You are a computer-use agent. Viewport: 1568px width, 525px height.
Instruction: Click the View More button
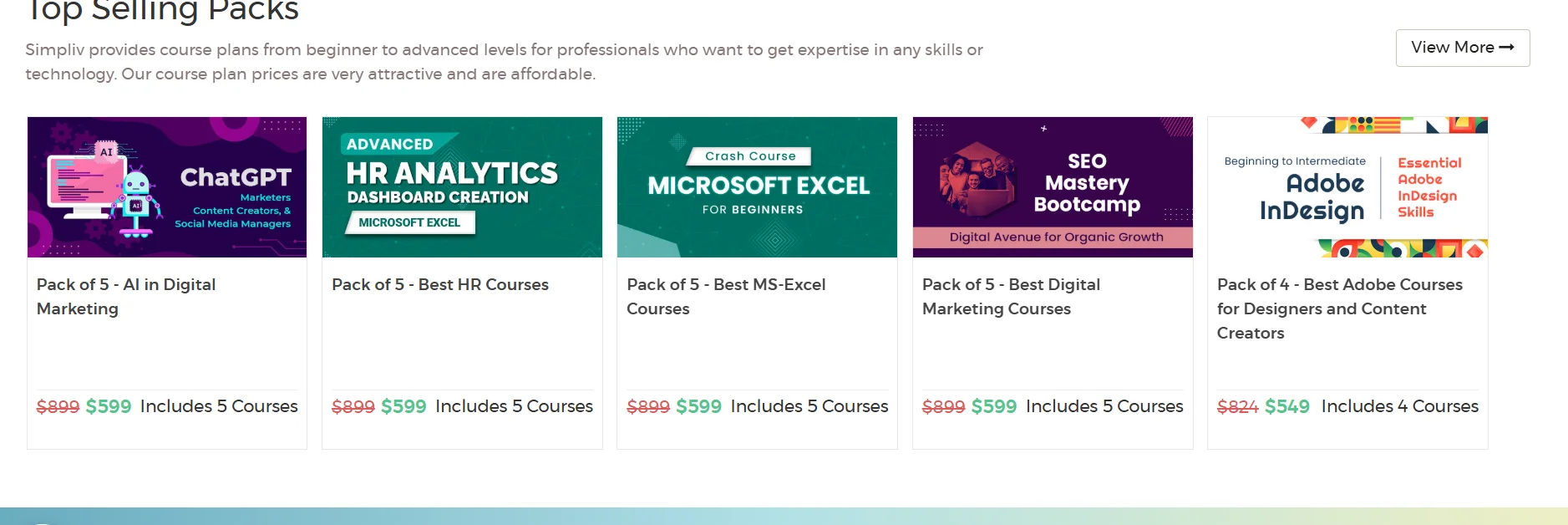tap(1462, 48)
